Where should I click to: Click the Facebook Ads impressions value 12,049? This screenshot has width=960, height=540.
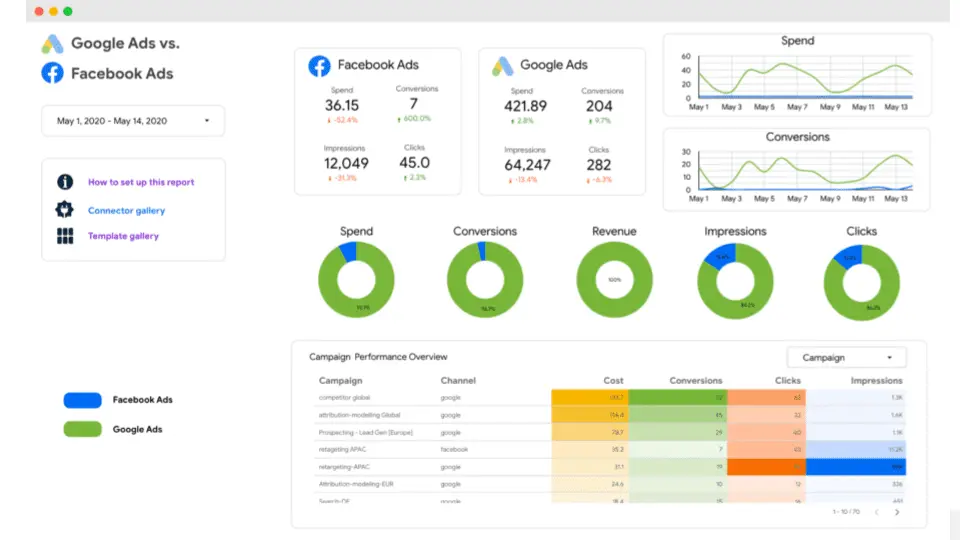346,163
